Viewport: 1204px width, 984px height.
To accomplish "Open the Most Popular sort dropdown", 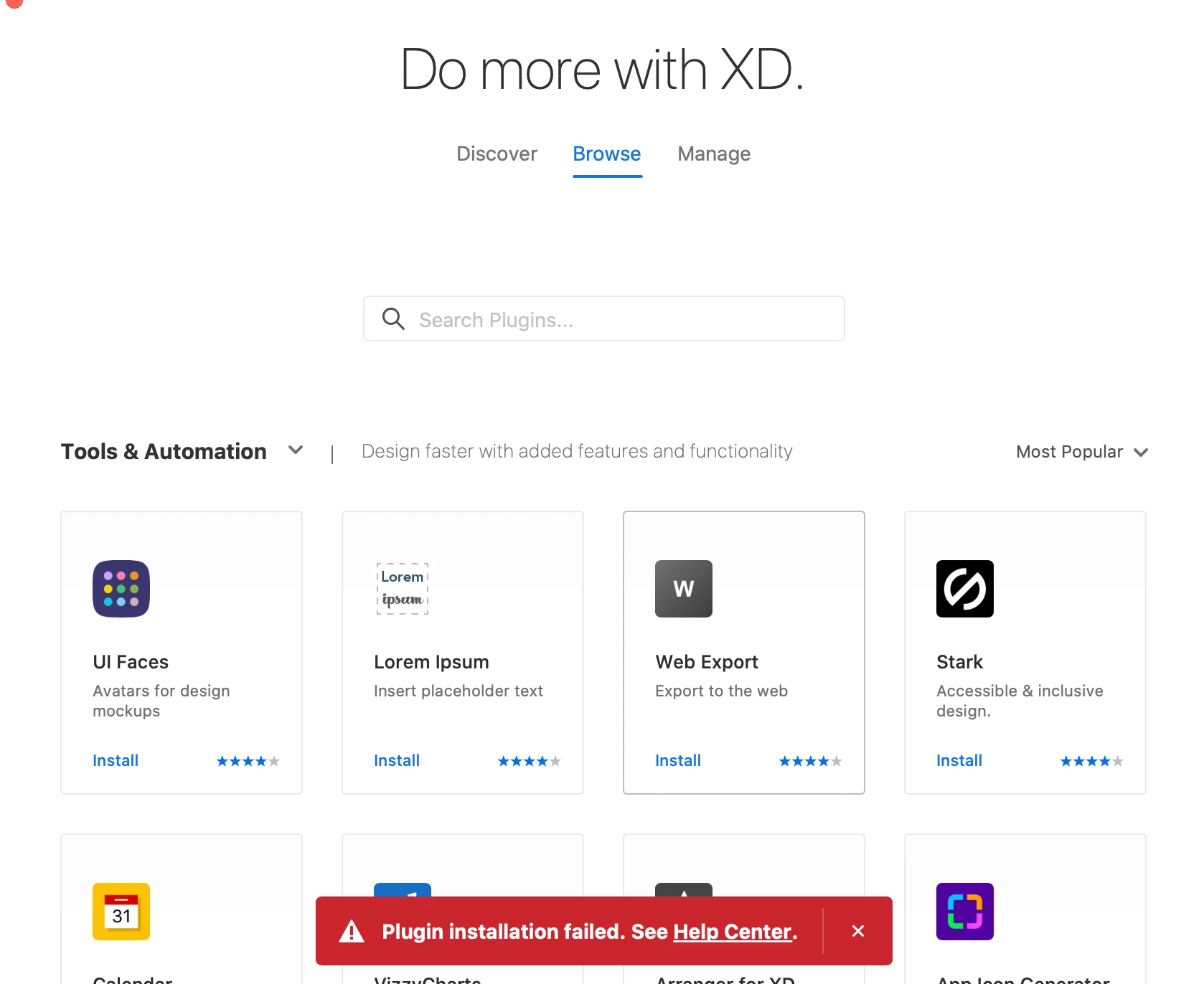I will (1082, 452).
